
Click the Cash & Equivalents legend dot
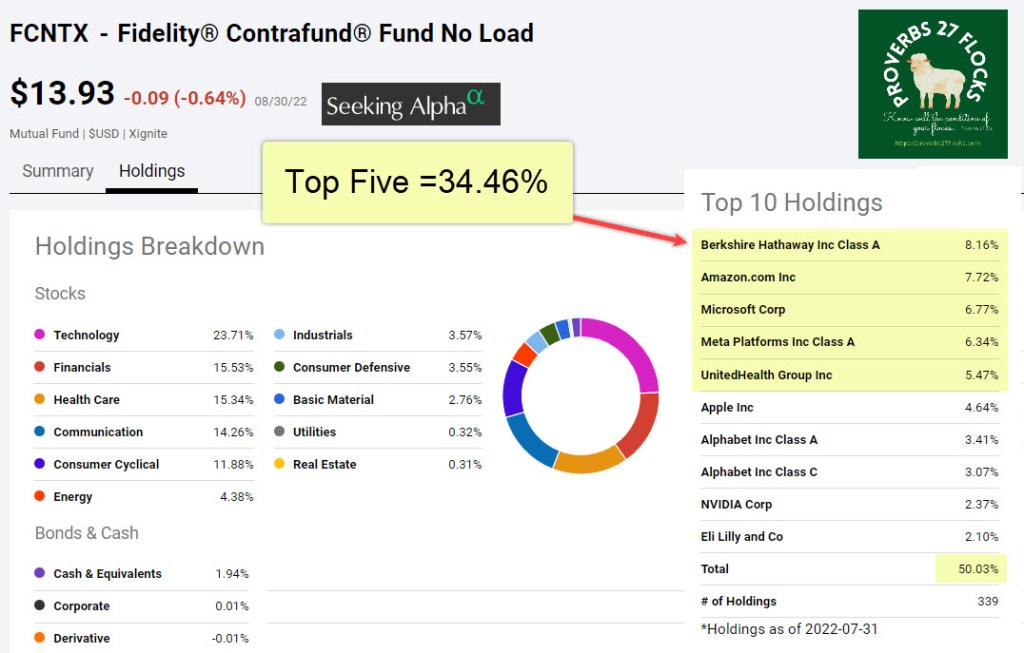click(x=40, y=573)
